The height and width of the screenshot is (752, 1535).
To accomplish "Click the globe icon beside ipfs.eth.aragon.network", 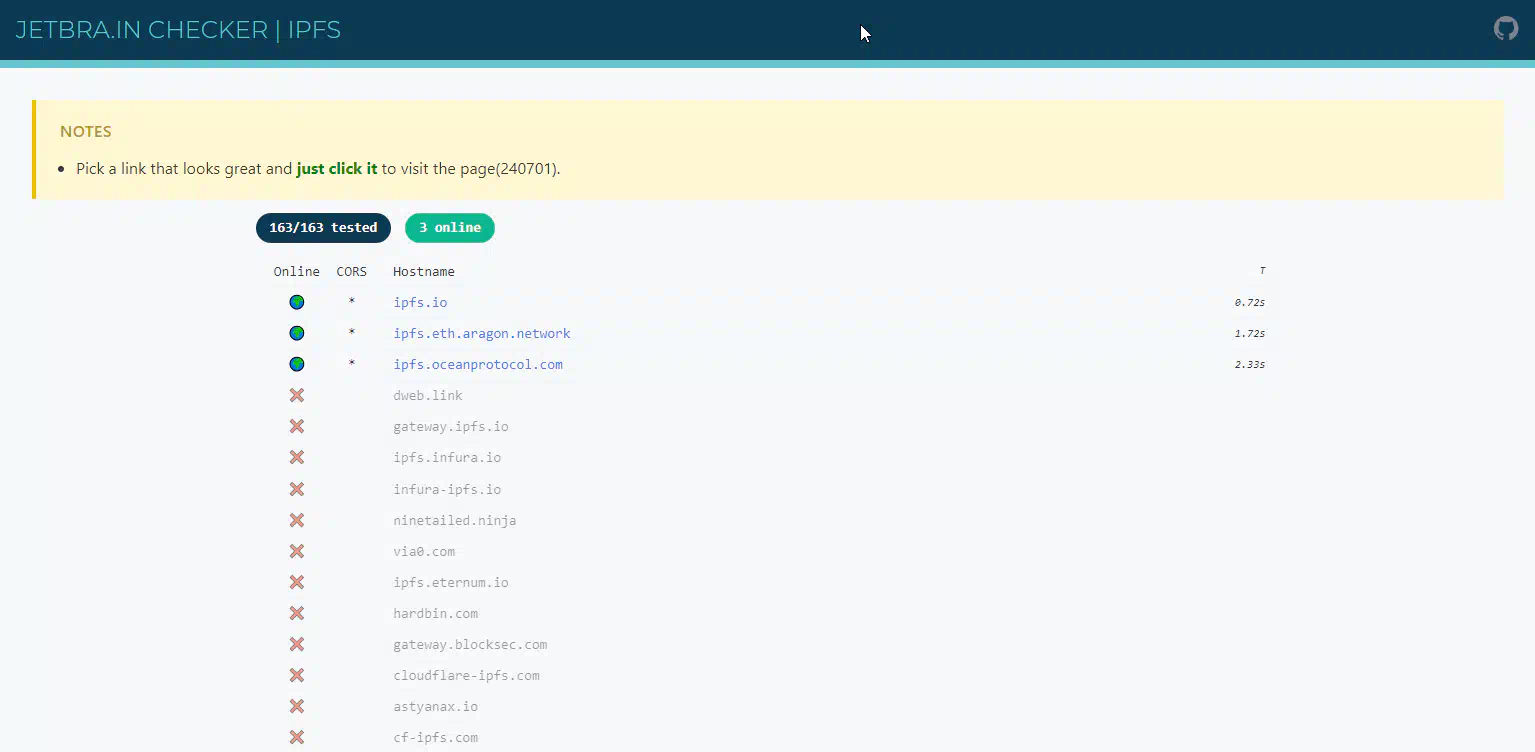I will pyautogui.click(x=297, y=333).
